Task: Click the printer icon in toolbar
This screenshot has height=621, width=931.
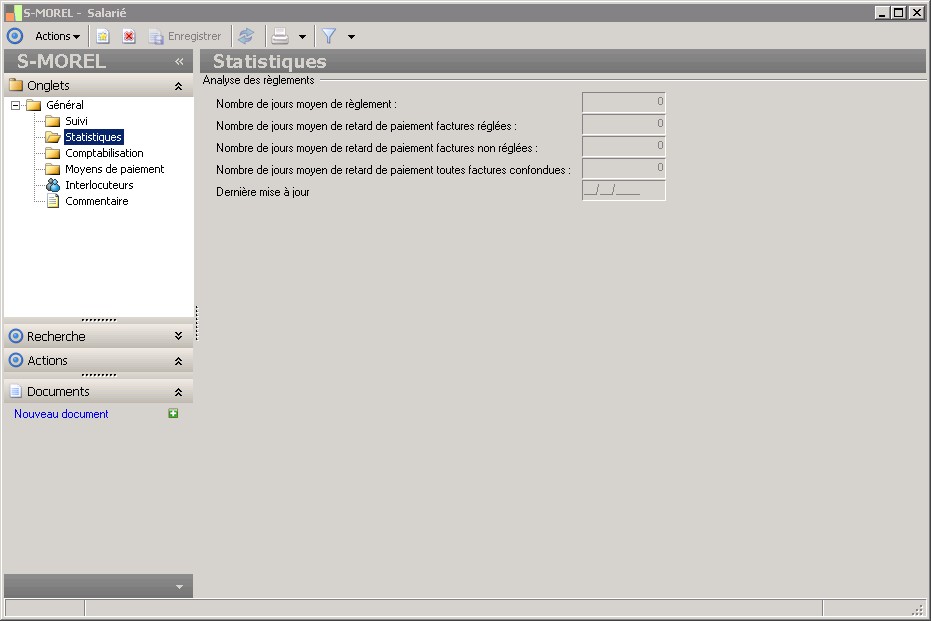Action: 280,36
